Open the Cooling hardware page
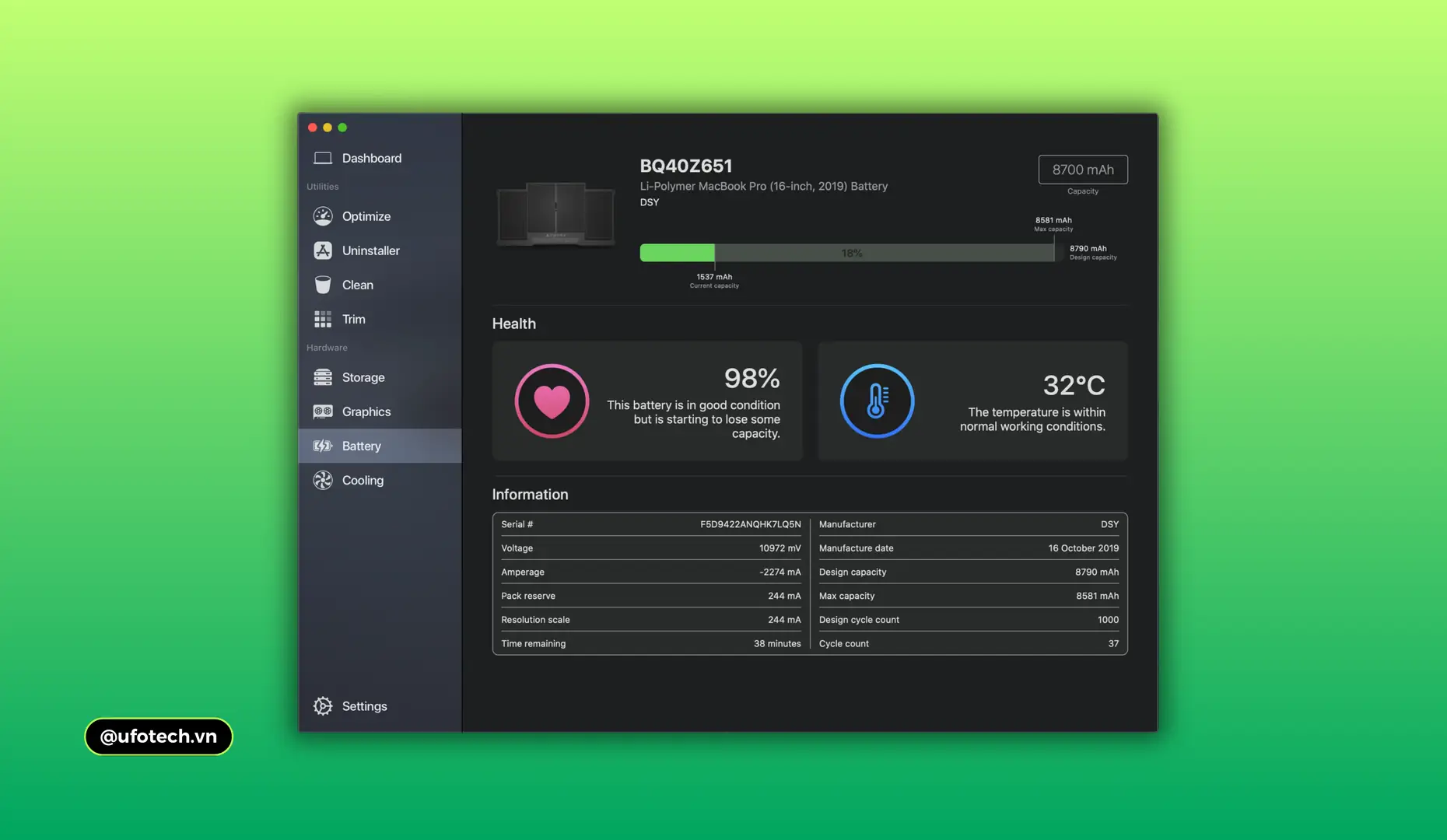This screenshot has width=1447, height=840. [380, 480]
